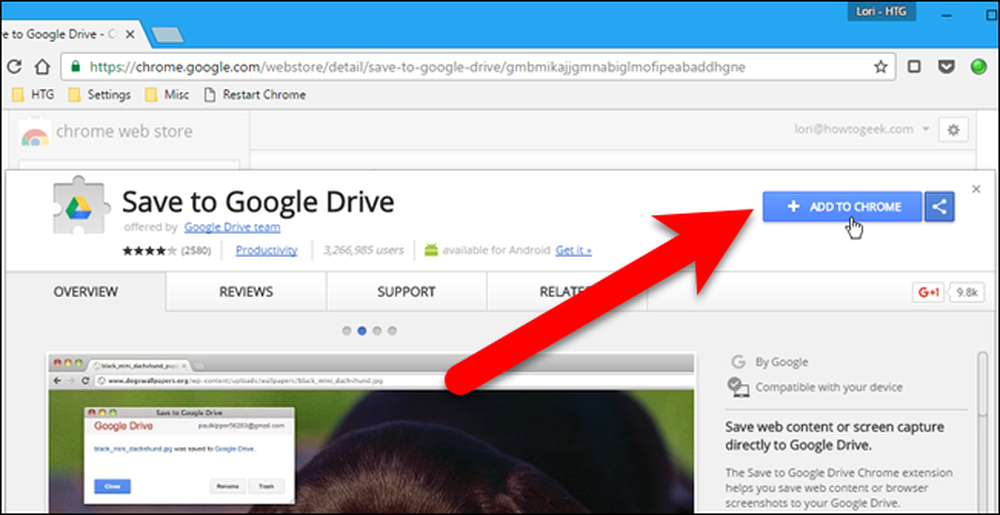Screen dimensions: 1000x515
Task: Select the second screenshot carousel dot
Action: (362, 331)
